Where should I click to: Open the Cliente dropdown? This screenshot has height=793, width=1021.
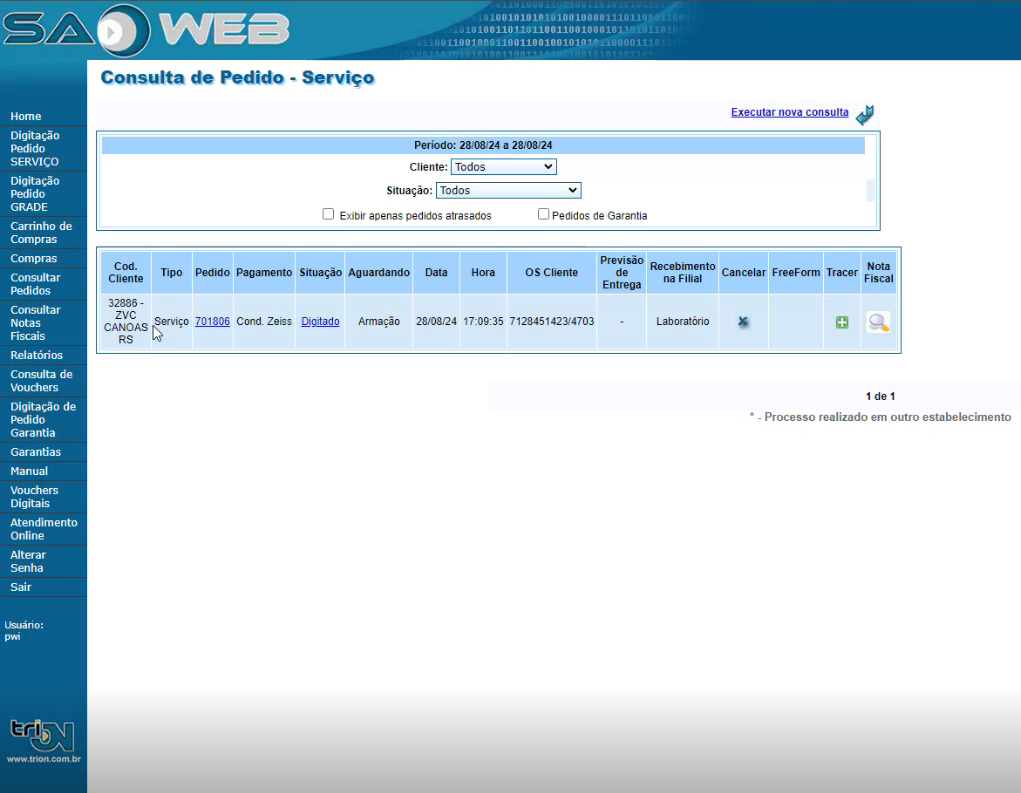coord(503,167)
